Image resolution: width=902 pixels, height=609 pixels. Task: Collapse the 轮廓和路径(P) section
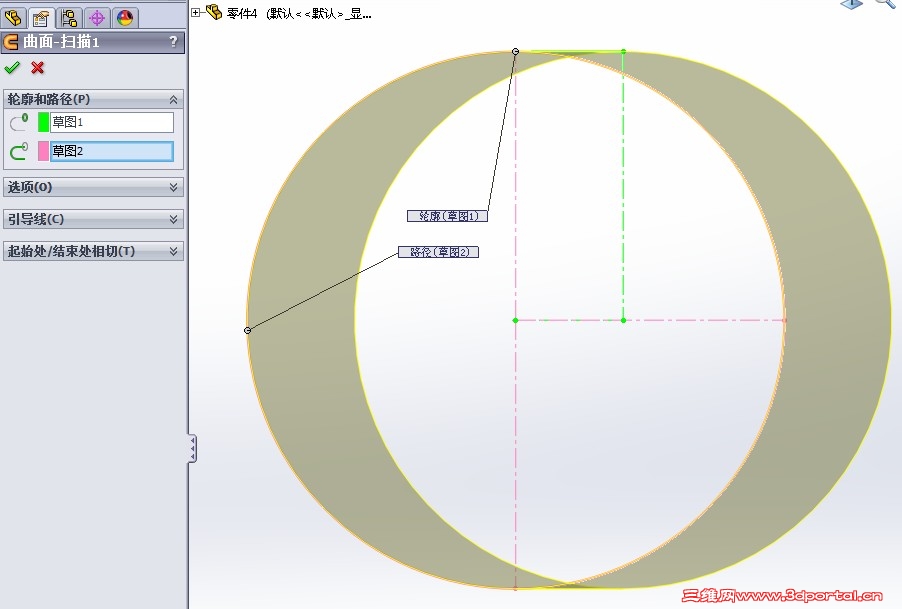tap(173, 99)
